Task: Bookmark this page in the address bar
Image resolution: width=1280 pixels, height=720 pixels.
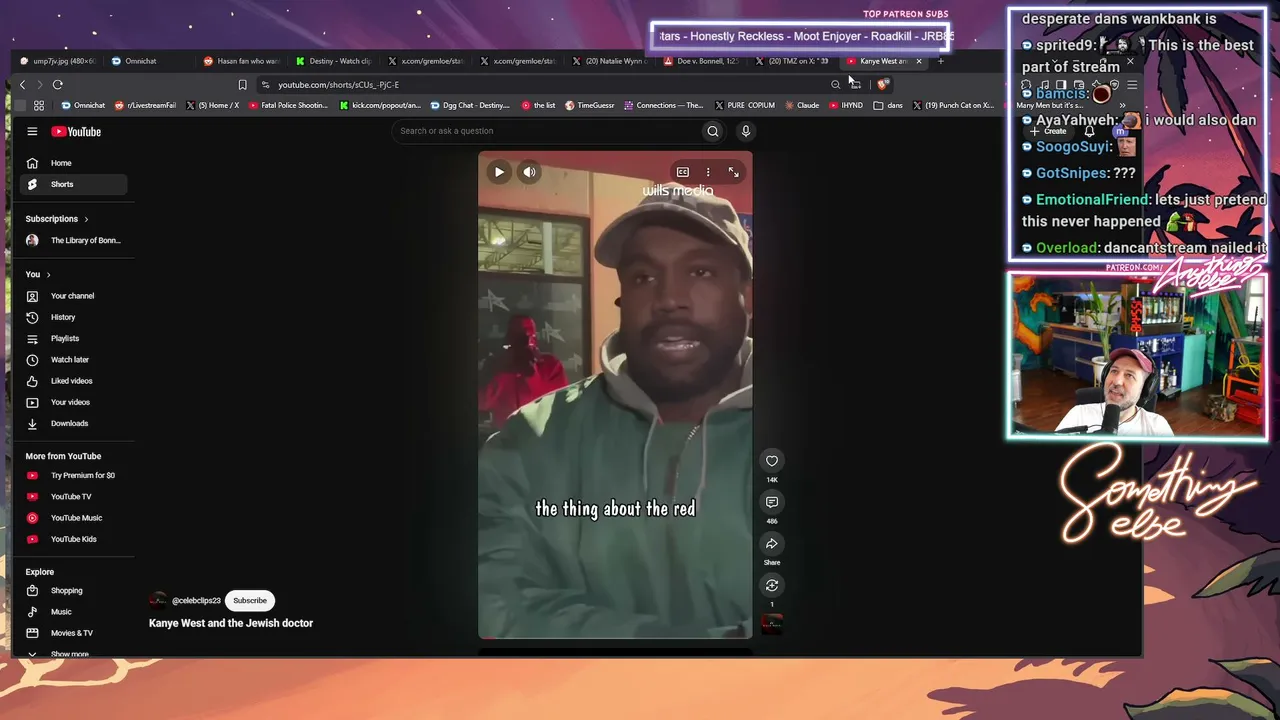Action: click(x=242, y=85)
